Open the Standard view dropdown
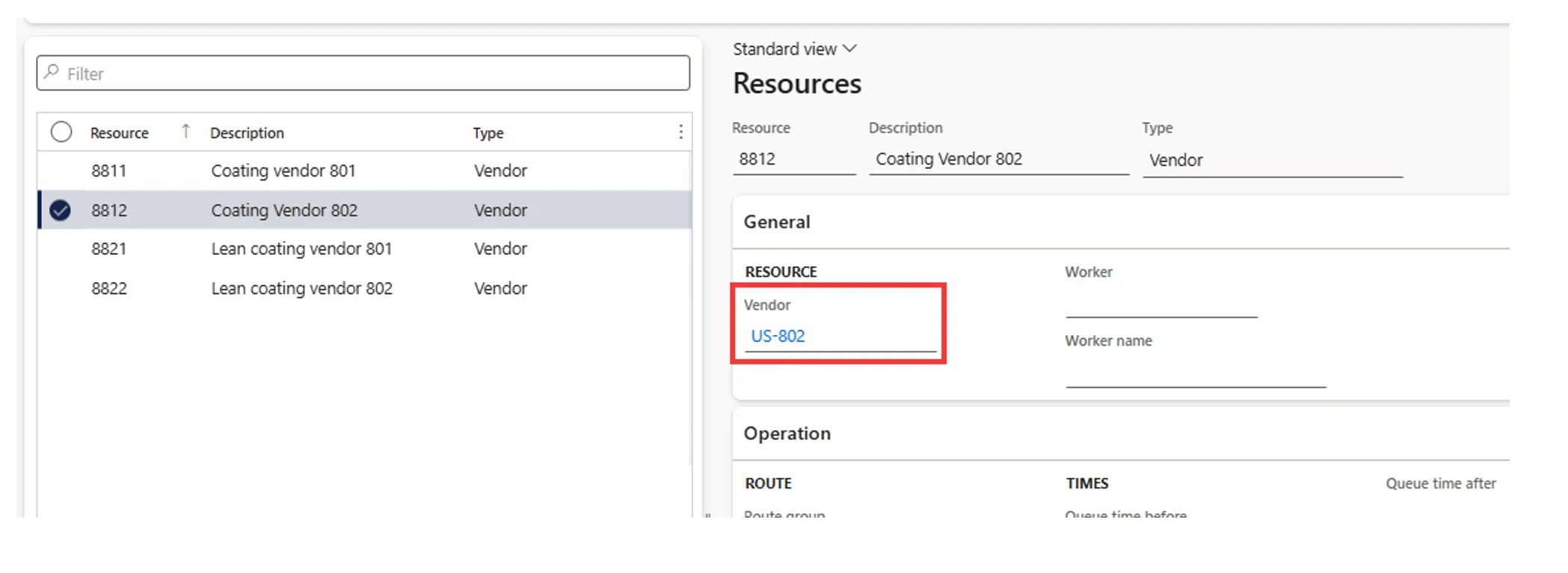 pyautogui.click(x=794, y=49)
